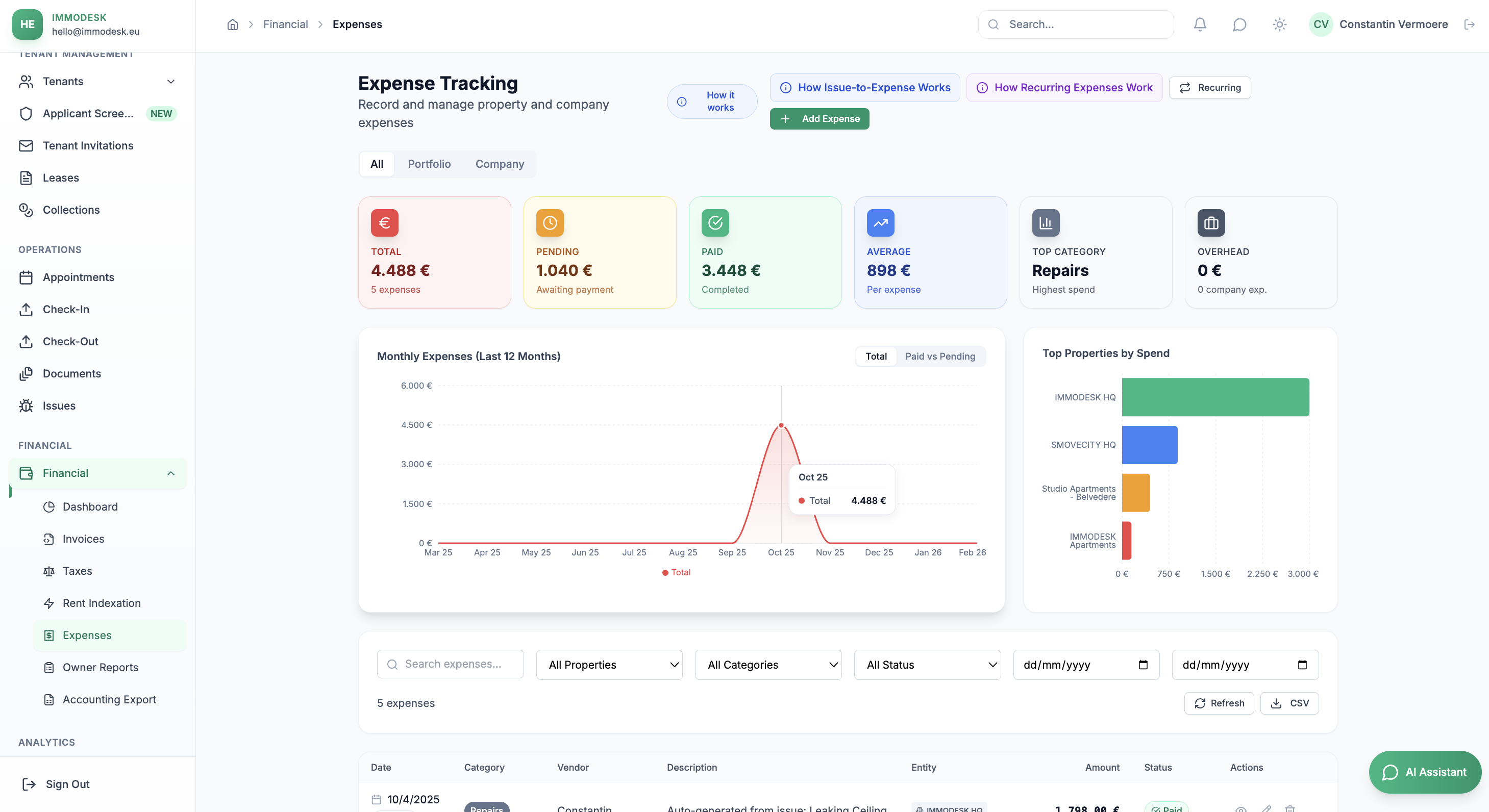
Task: Click the Issues icon in the sidebar
Action: coord(27,405)
